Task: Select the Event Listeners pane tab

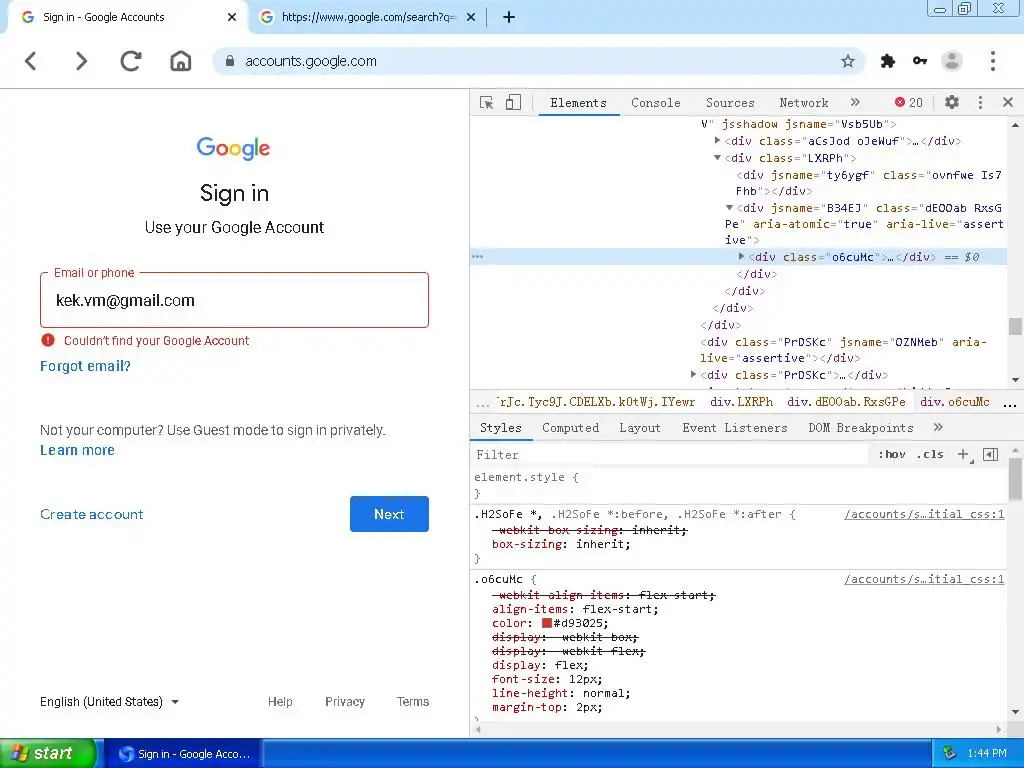Action: (x=735, y=428)
